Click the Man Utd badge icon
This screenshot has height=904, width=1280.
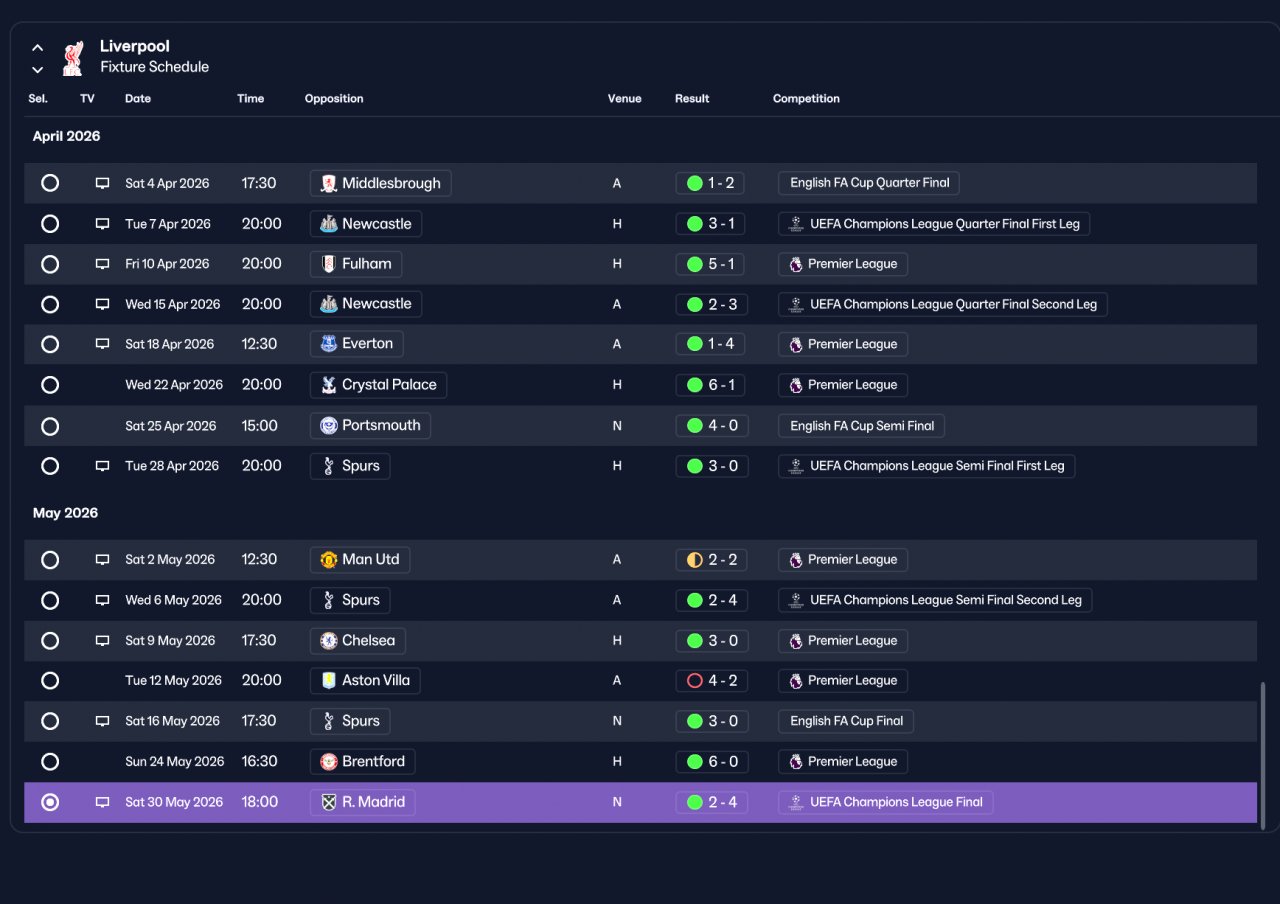click(329, 560)
